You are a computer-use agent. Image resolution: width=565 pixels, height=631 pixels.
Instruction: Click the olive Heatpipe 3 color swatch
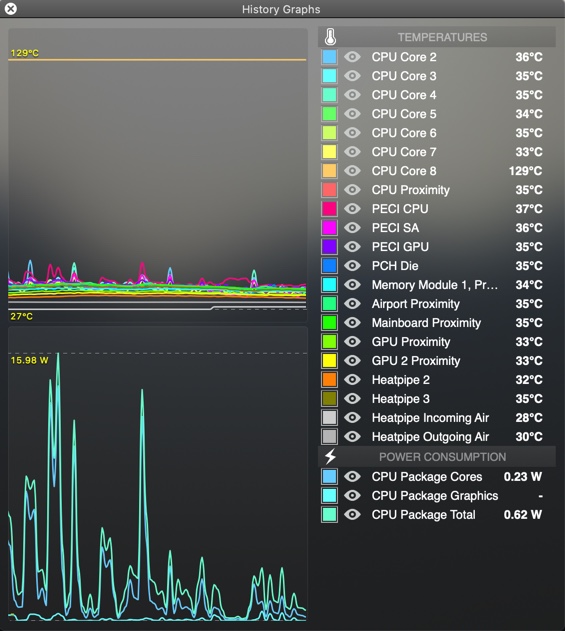tap(329, 398)
